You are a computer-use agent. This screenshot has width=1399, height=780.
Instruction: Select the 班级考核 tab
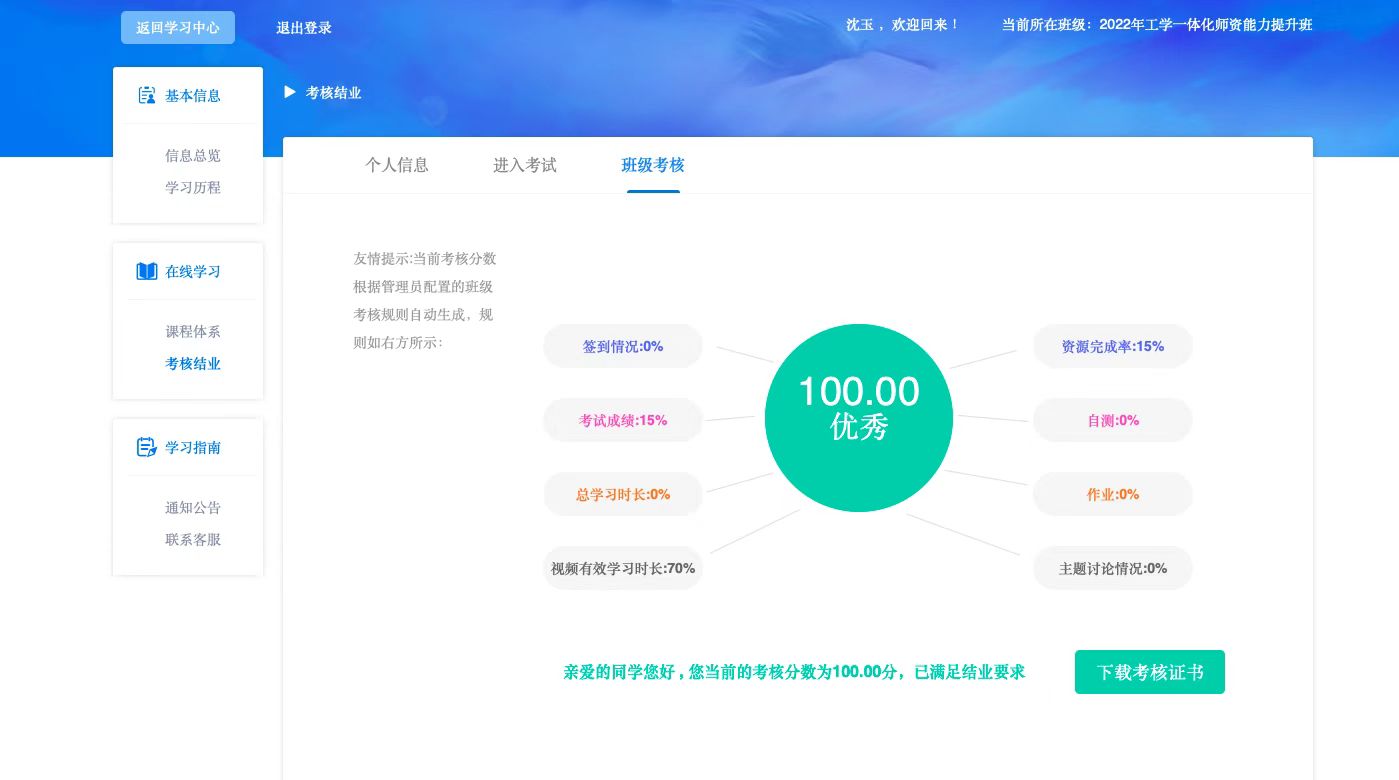pos(653,165)
